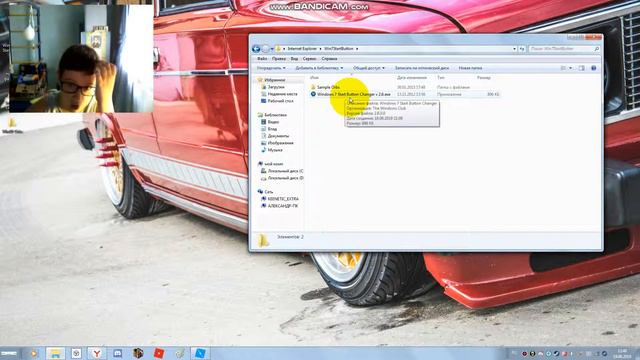Screen dimensions: 640x360
Task: Open the Добавить в библиотеку dropdown
Action: point(319,68)
